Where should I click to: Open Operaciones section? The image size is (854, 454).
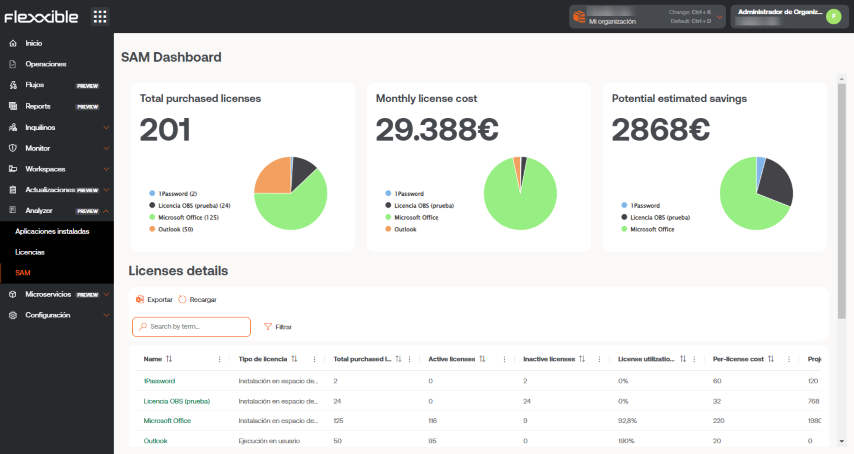pyautogui.click(x=46, y=64)
